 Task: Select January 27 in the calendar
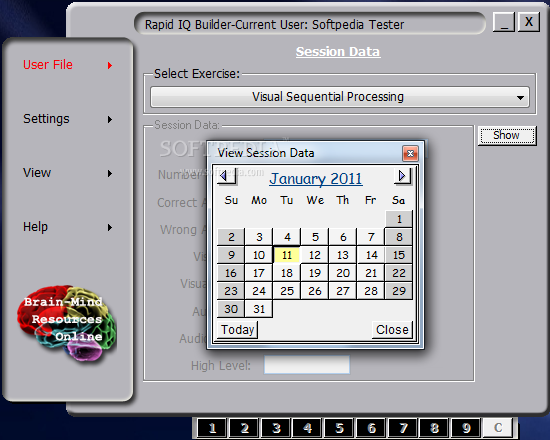(343, 291)
